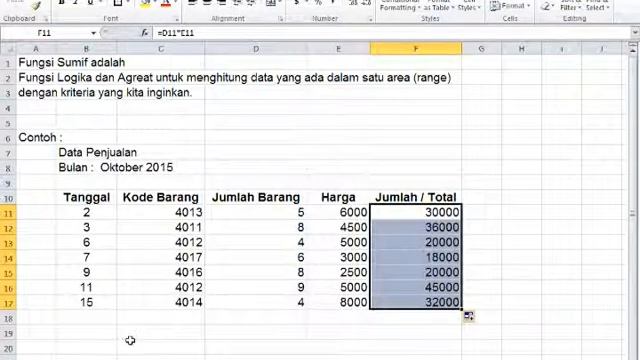Click Tanggal cell 15
The height and width of the screenshot is (360, 640).
click(87, 302)
